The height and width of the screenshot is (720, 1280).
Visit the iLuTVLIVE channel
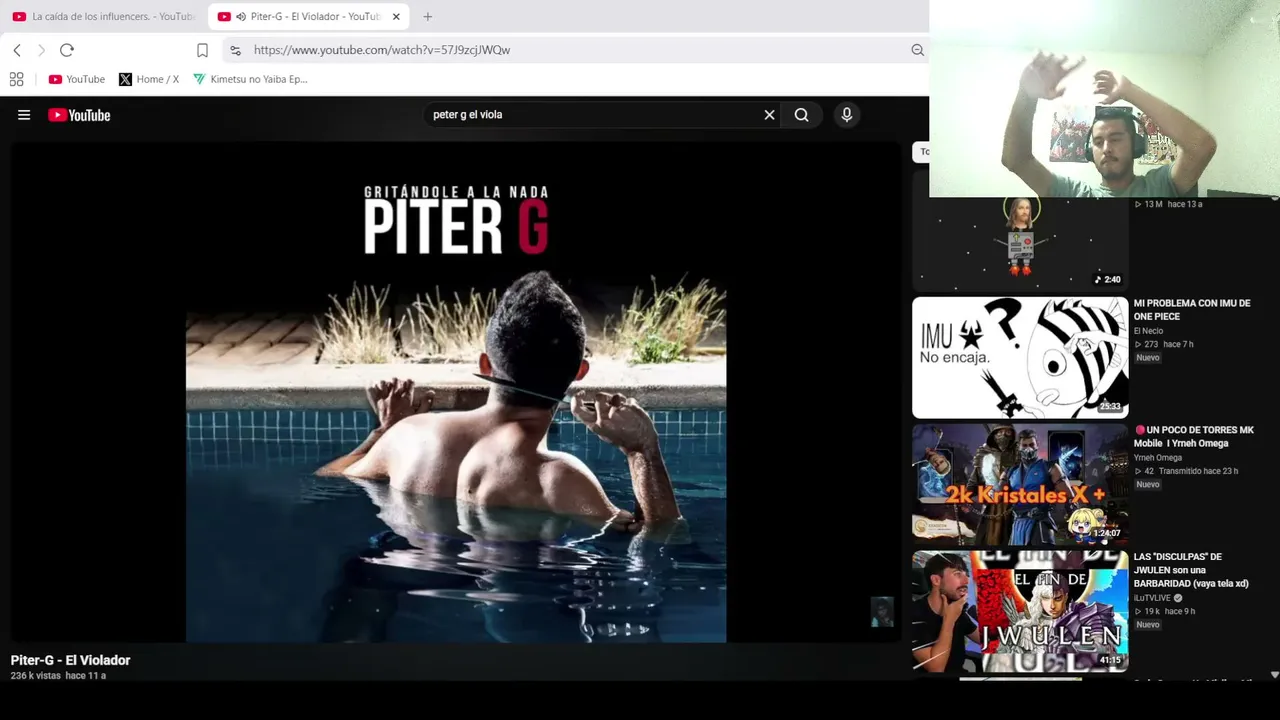click(x=1152, y=598)
